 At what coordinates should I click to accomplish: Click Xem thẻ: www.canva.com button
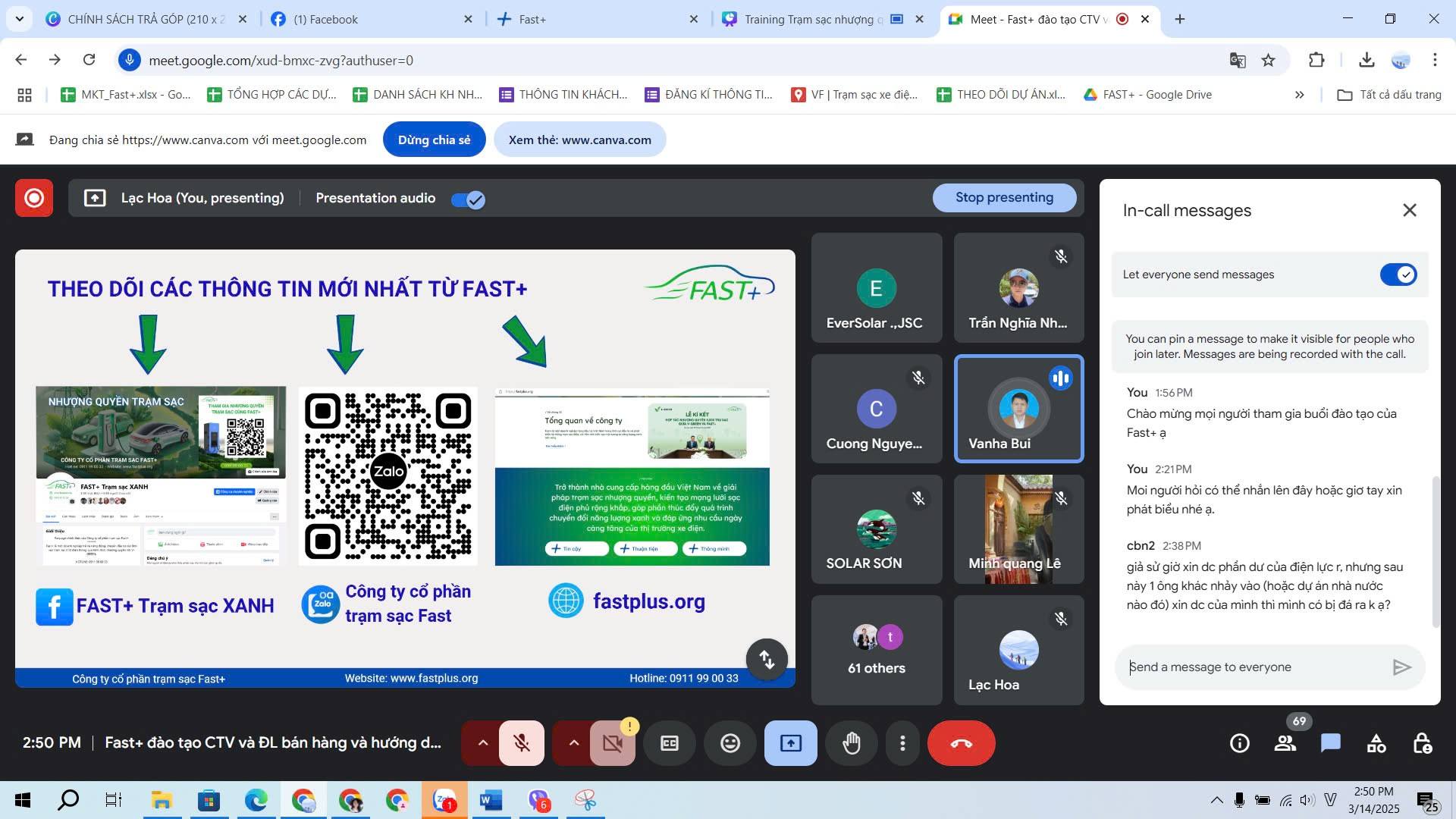coord(579,140)
